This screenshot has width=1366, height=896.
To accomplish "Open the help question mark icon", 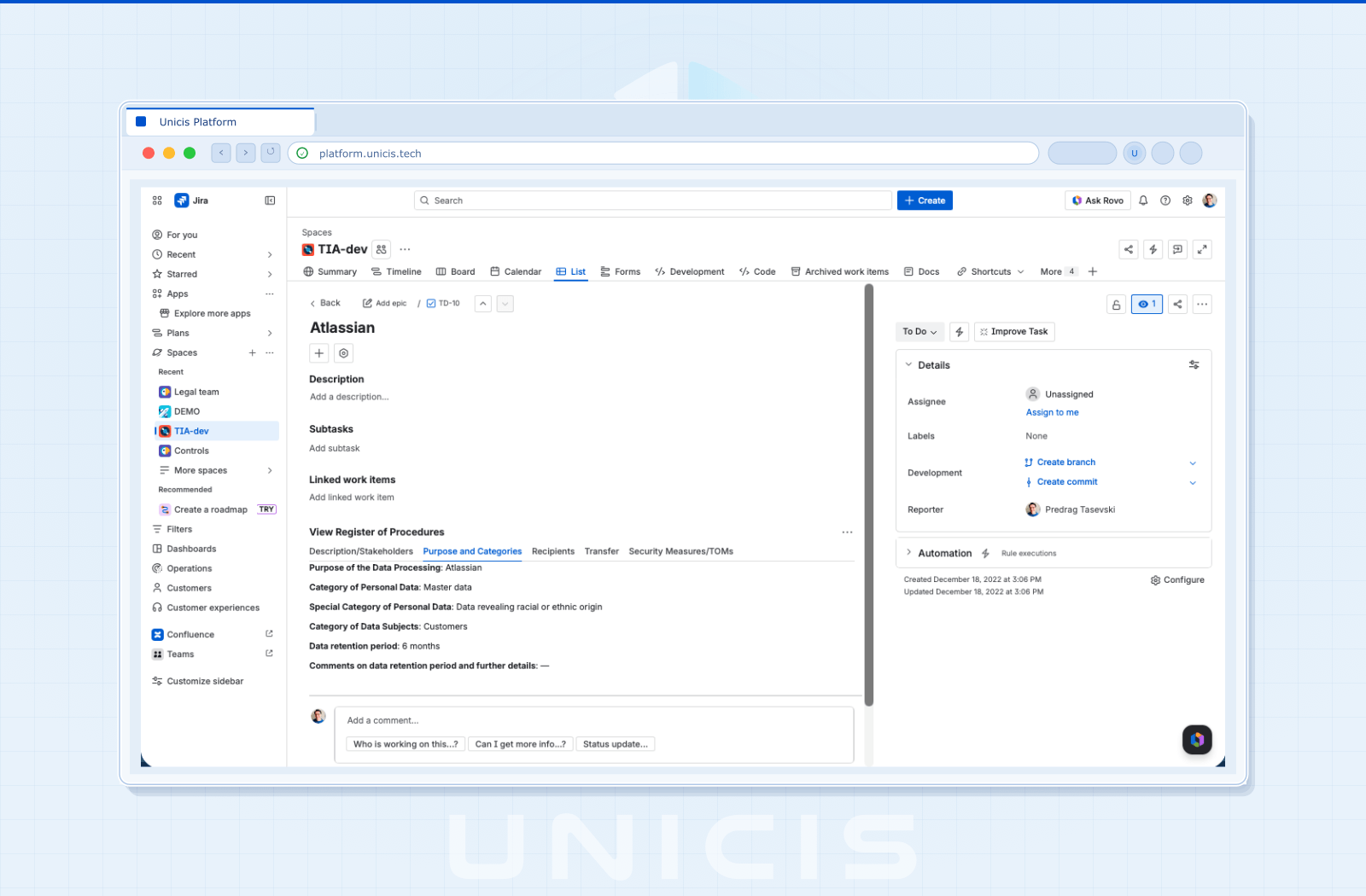I will pos(1165,201).
